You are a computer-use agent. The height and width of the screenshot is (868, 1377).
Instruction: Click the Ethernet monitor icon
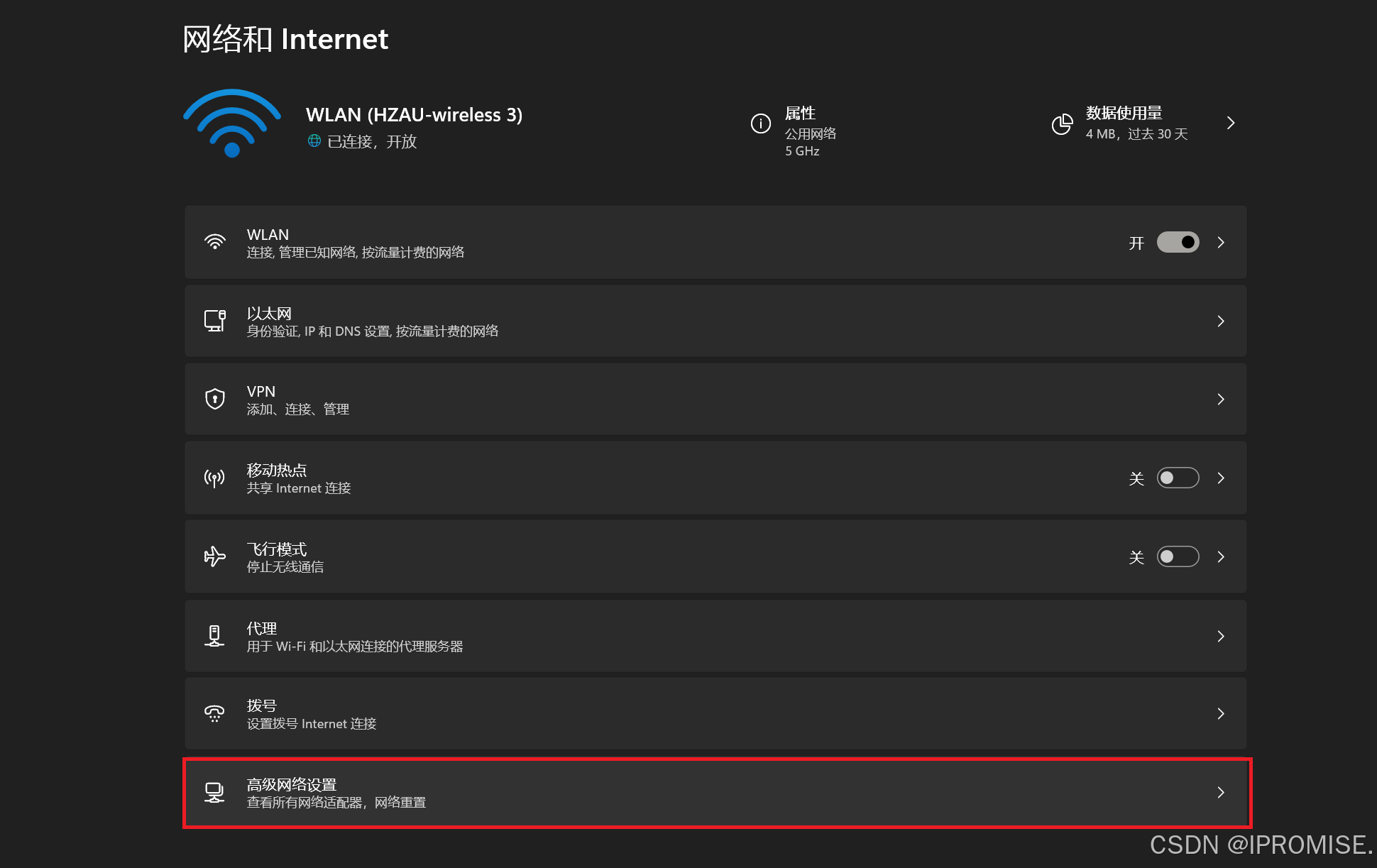214,321
